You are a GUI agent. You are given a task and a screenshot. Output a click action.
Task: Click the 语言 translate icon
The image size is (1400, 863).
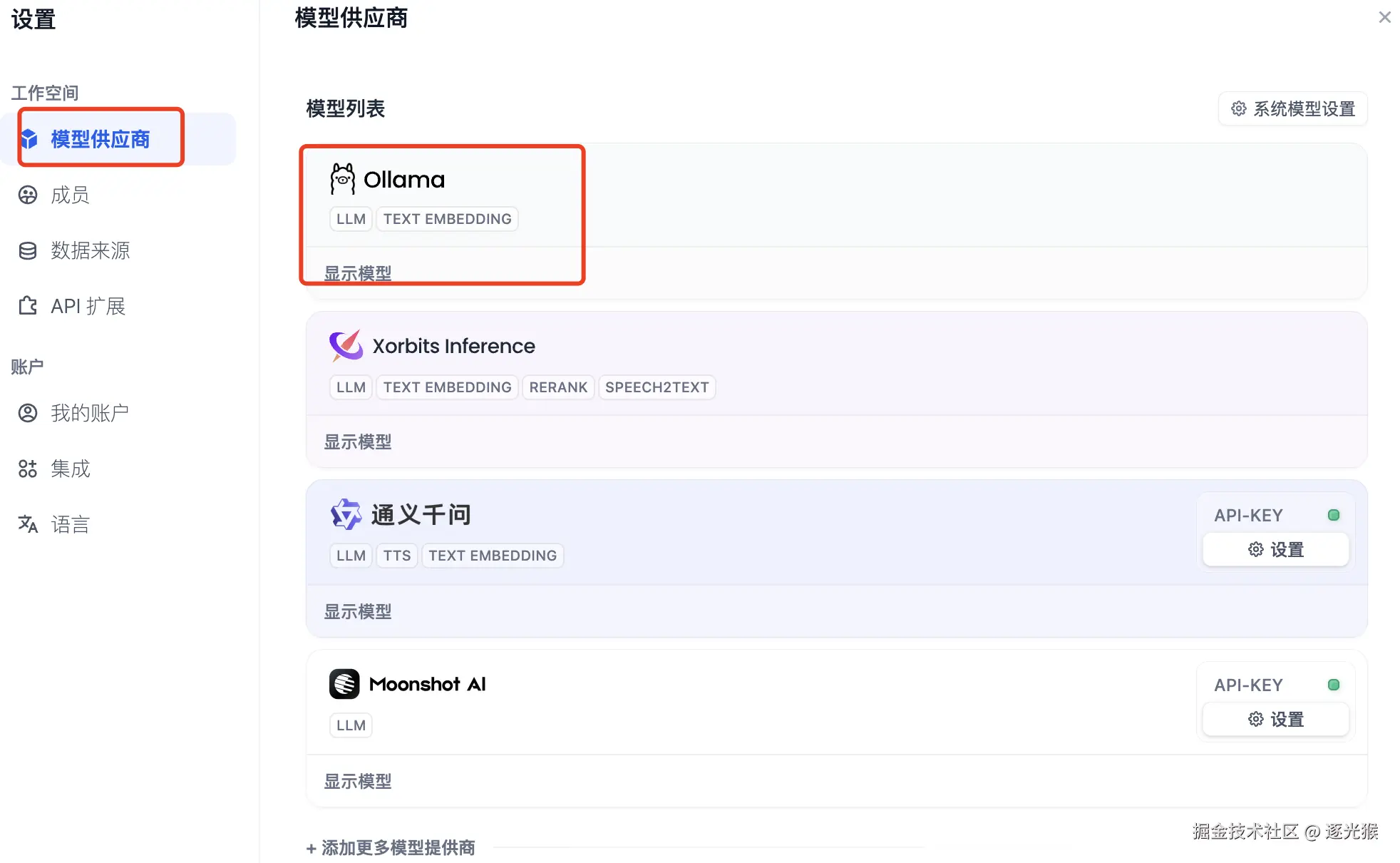[x=28, y=524]
